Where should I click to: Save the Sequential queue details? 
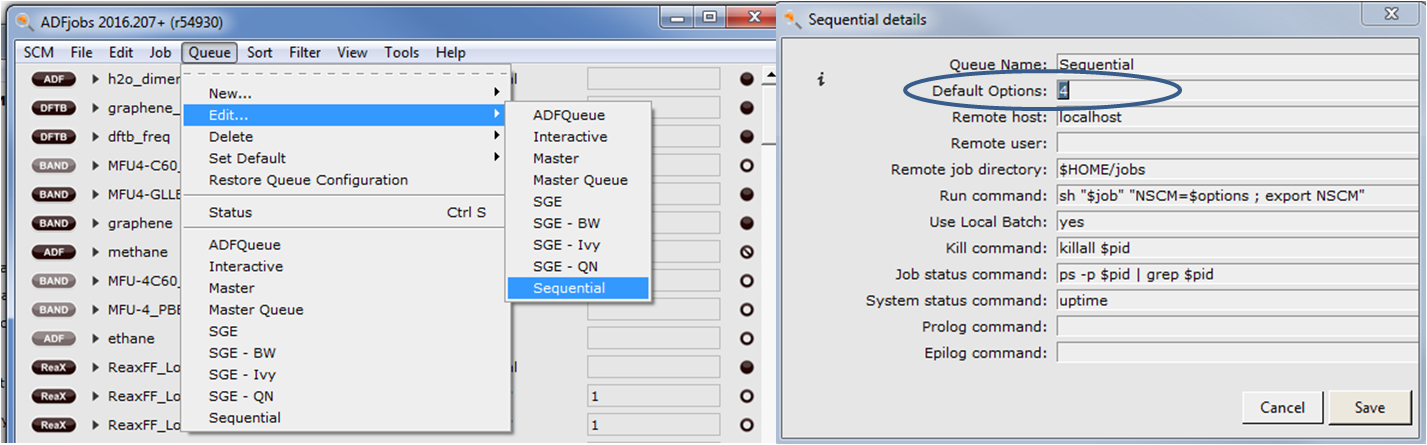click(1369, 407)
